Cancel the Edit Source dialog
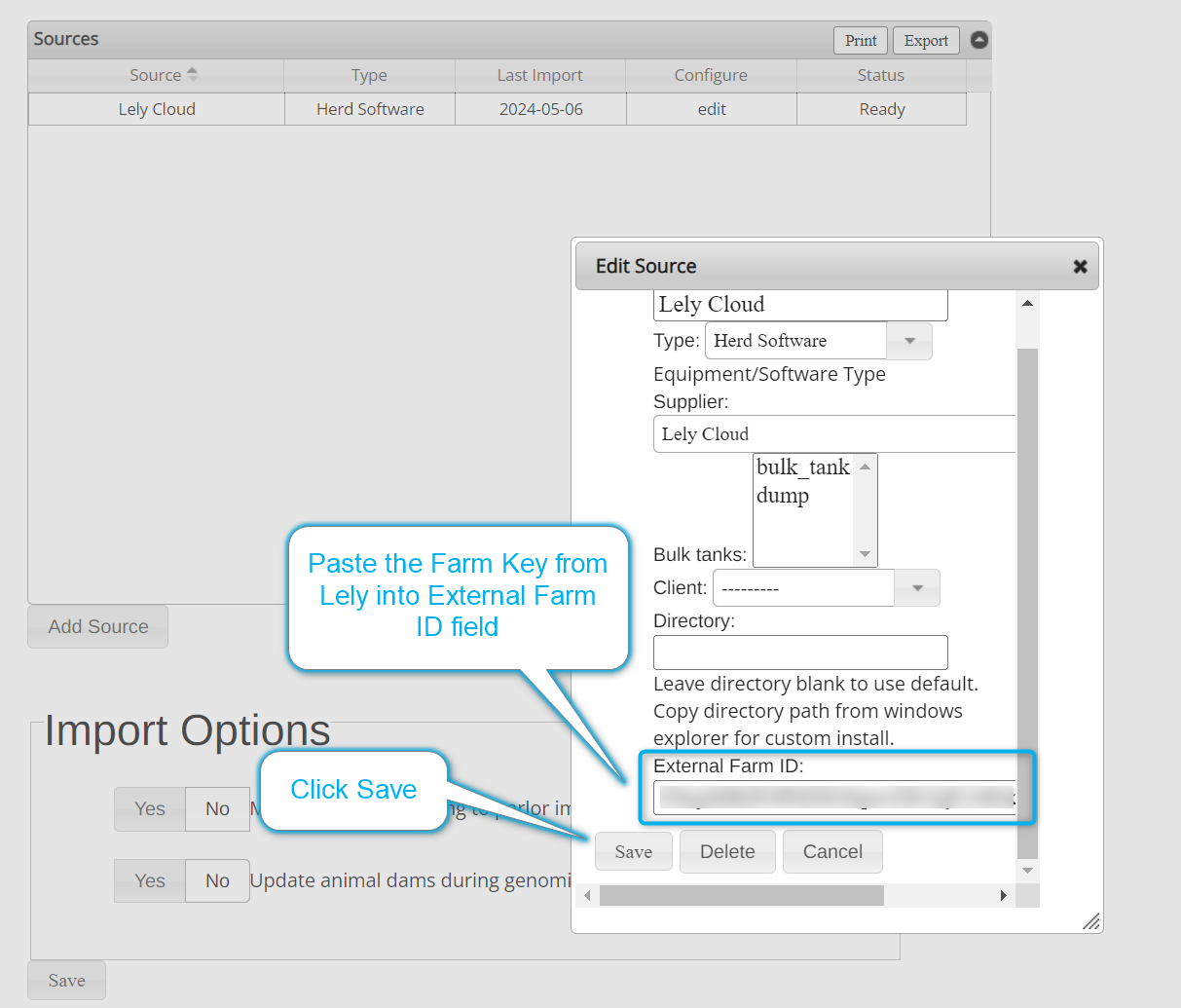 pos(832,851)
